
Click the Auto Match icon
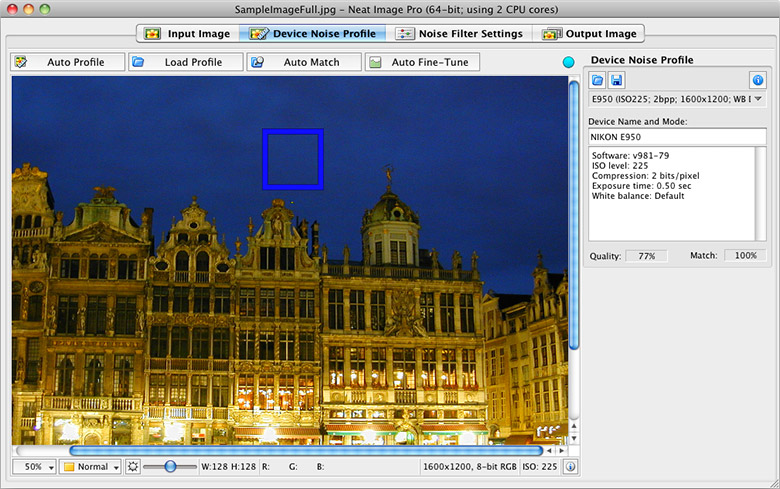[257, 62]
